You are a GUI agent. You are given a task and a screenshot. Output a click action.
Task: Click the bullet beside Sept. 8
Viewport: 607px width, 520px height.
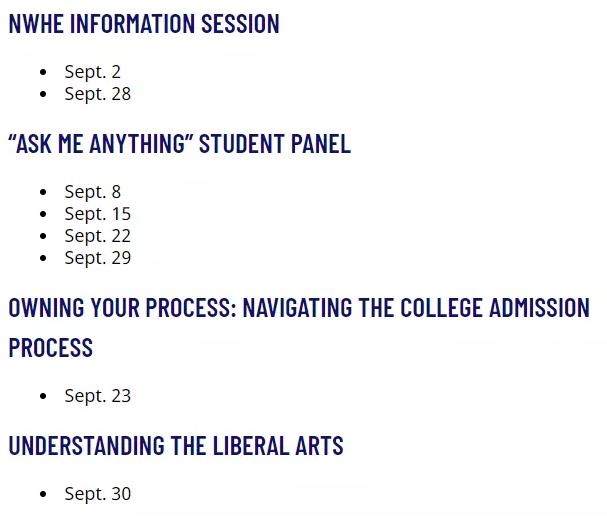click(43, 192)
